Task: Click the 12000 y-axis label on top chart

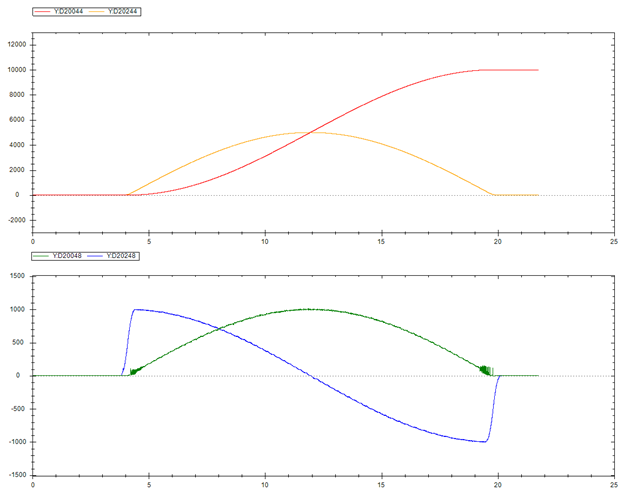Action: pos(16,45)
